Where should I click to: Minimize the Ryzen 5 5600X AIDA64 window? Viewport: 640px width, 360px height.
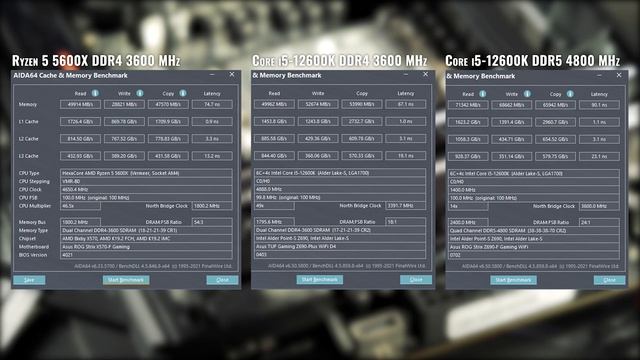212,75
